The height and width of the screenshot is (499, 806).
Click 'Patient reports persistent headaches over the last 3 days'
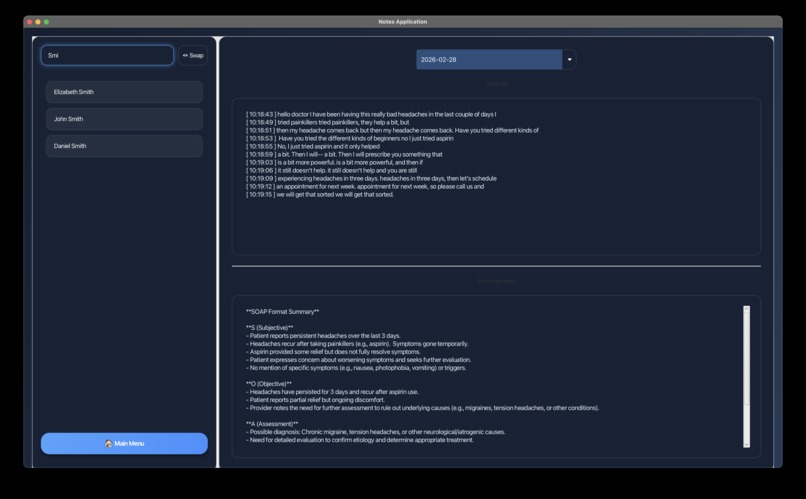click(325, 336)
